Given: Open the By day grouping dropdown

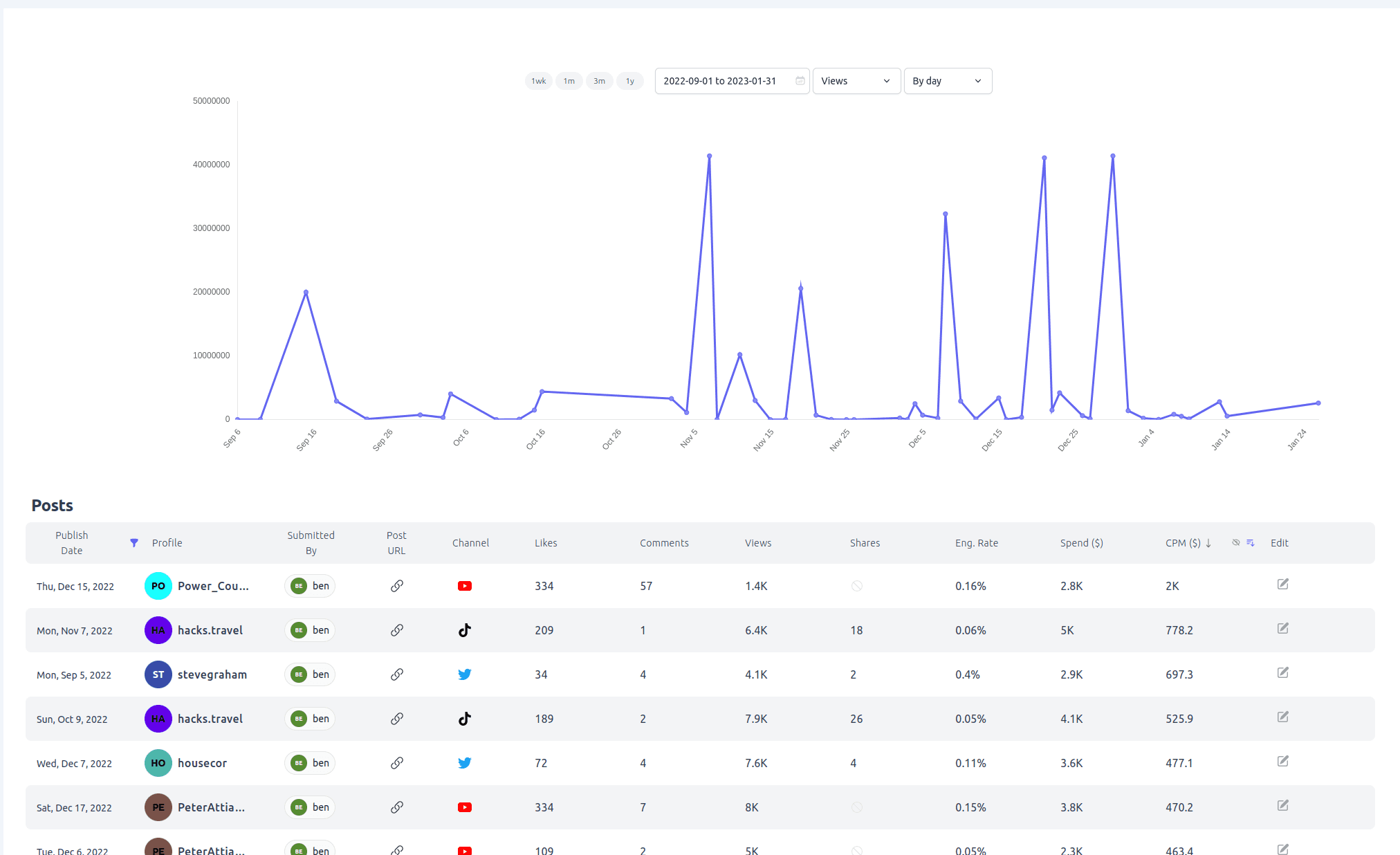Looking at the screenshot, I should (948, 81).
